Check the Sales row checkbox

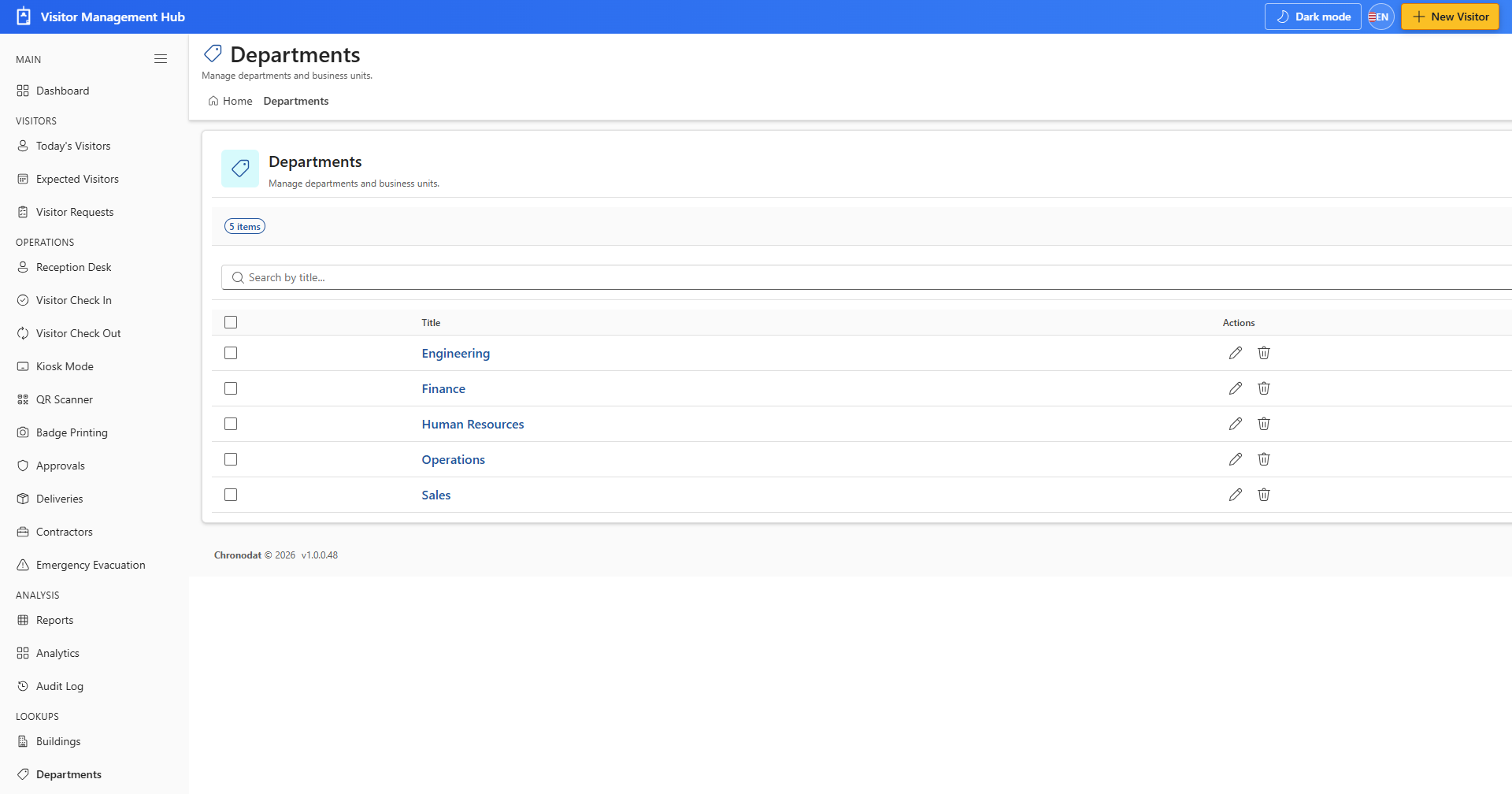(231, 495)
